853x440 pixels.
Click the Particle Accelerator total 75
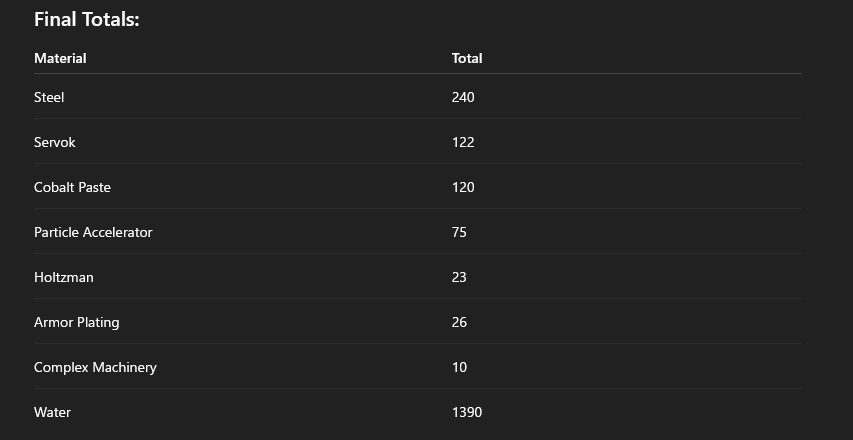[x=459, y=232]
